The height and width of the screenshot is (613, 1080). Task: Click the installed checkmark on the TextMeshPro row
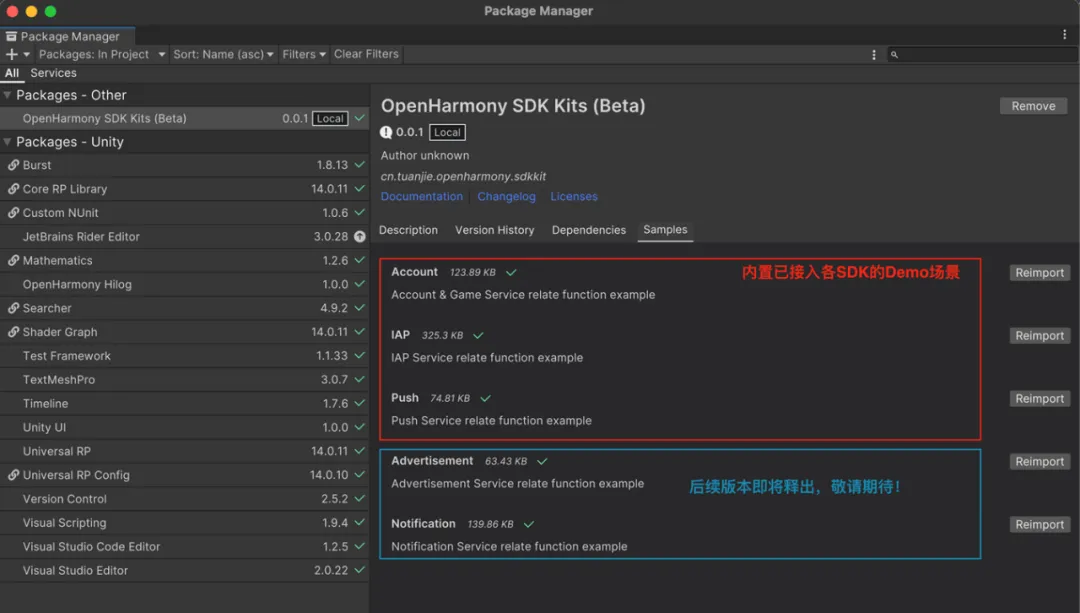click(x=360, y=380)
